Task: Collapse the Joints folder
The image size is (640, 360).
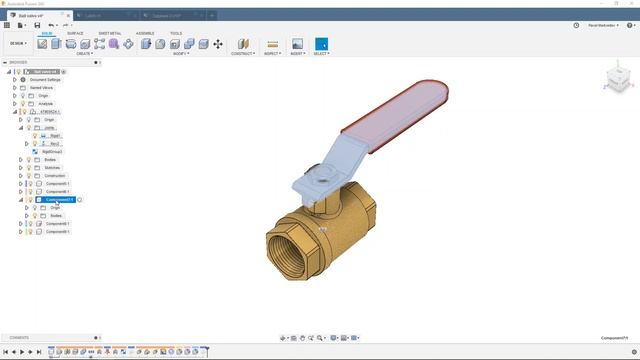Action: click(21, 128)
